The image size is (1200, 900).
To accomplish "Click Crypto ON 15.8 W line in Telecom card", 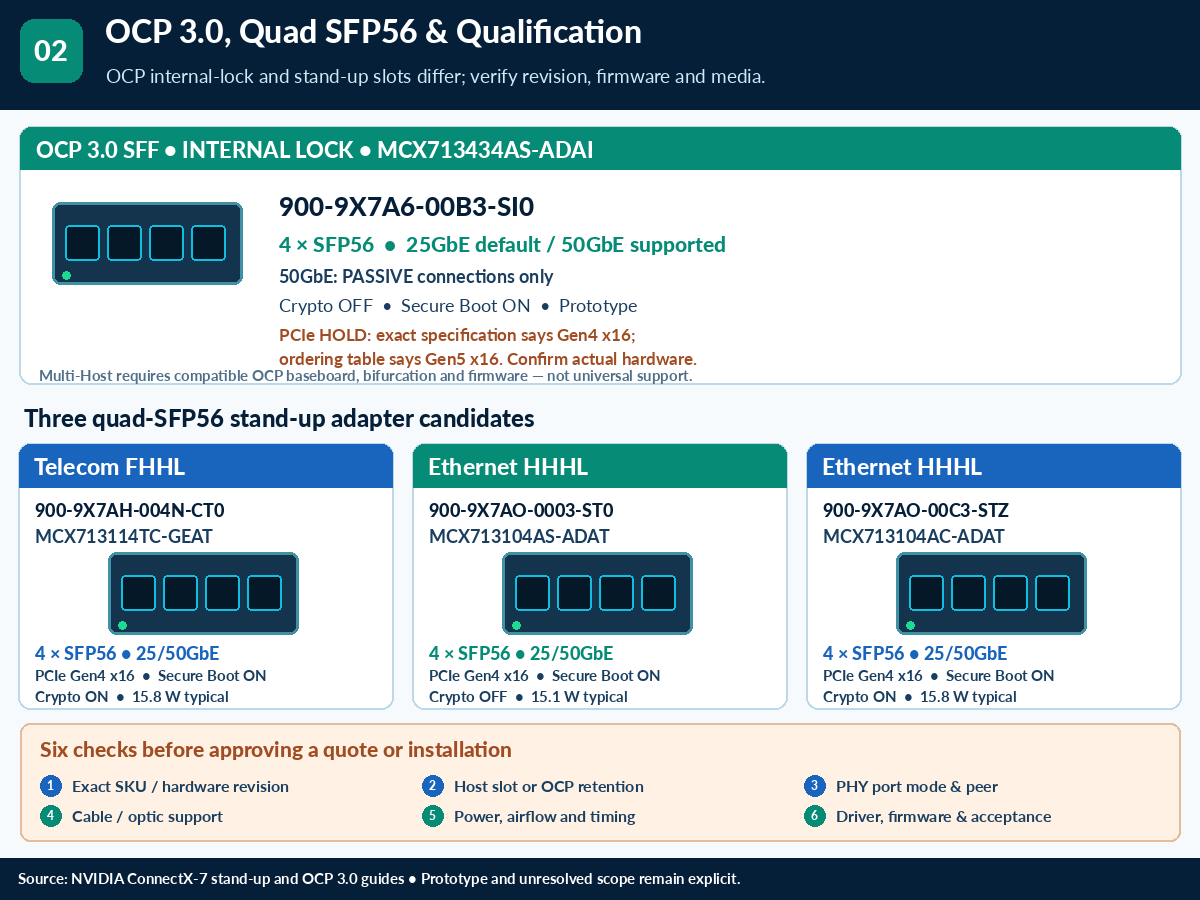I will 132,697.
